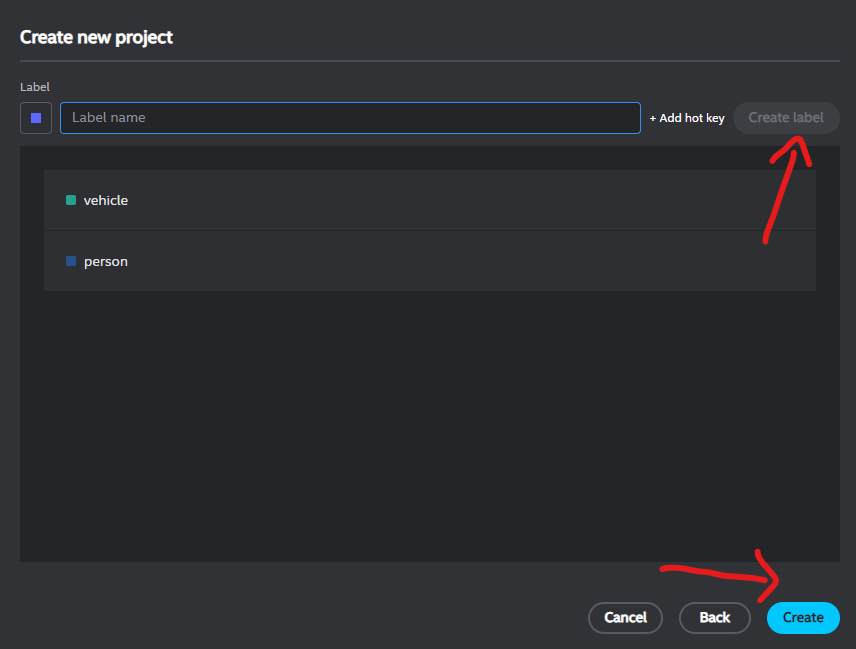
Task: Click the green vehicle color square
Action: point(71,200)
